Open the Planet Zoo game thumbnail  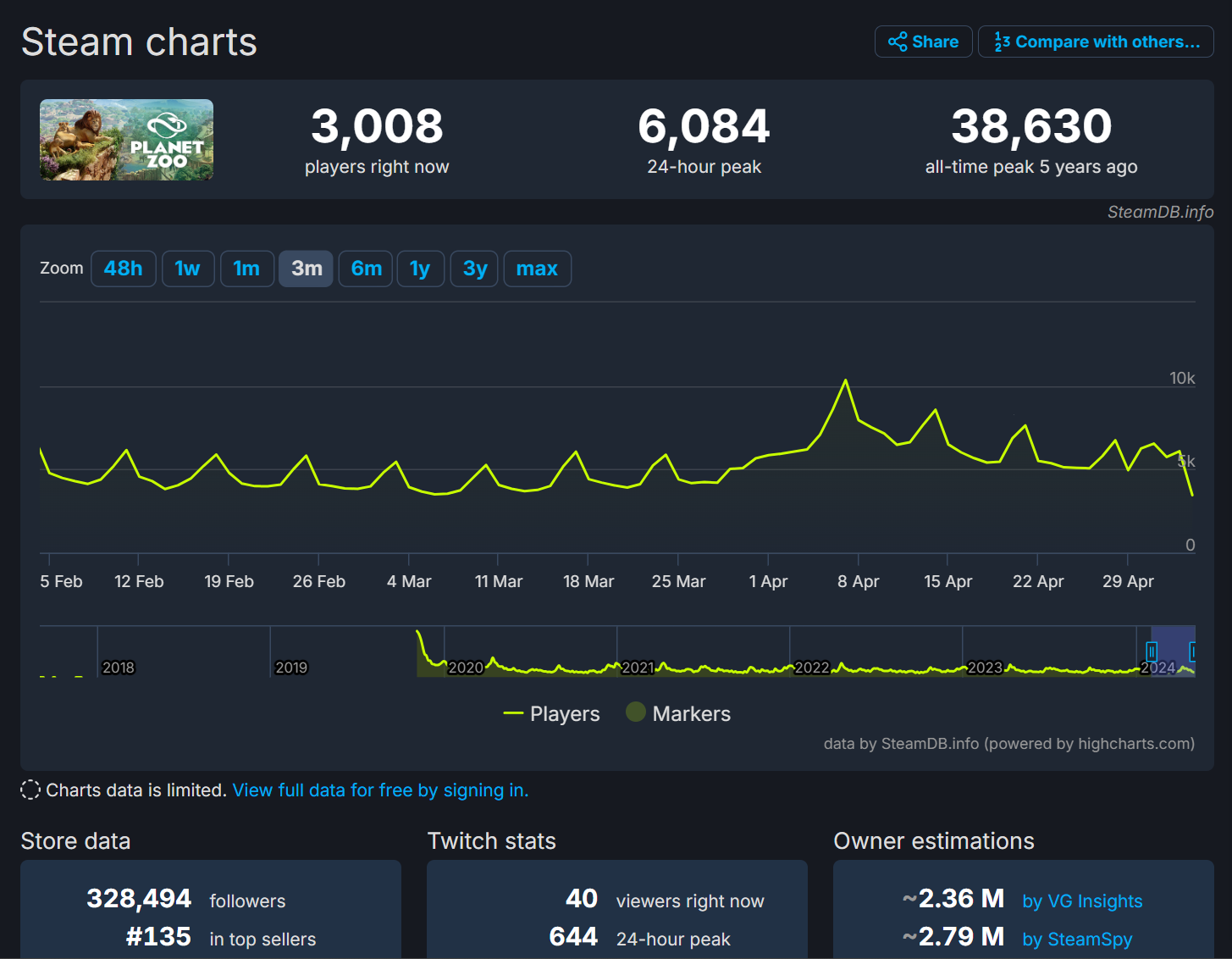tap(126, 140)
